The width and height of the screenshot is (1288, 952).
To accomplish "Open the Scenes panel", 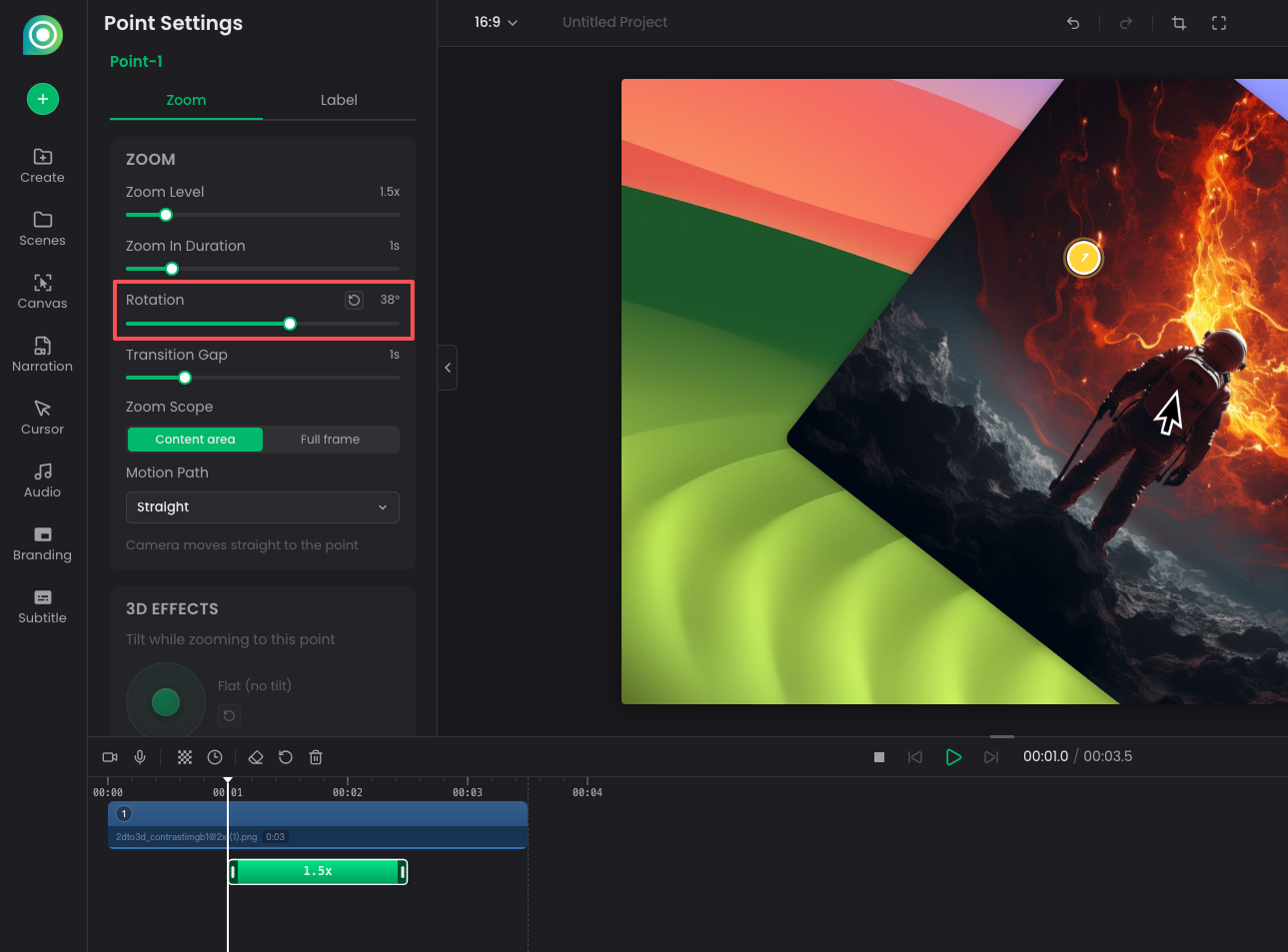I will [x=43, y=229].
